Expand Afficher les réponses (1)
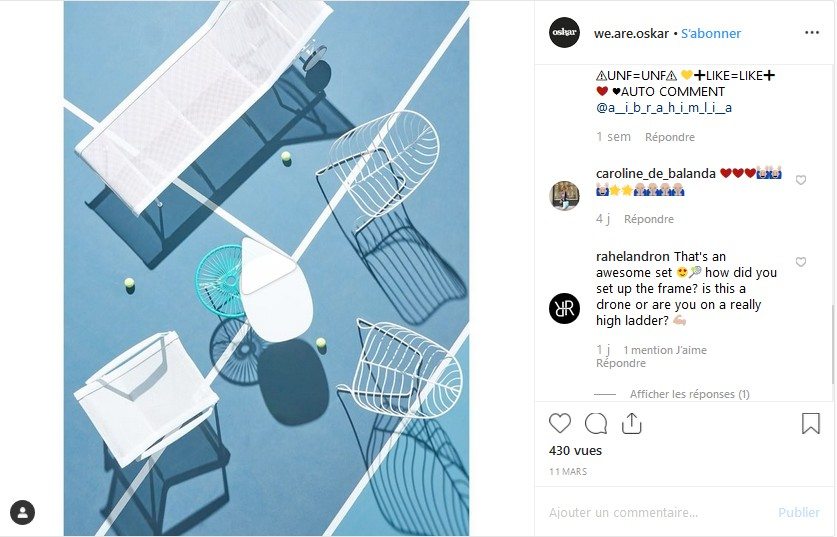The image size is (837, 537). (x=690, y=394)
